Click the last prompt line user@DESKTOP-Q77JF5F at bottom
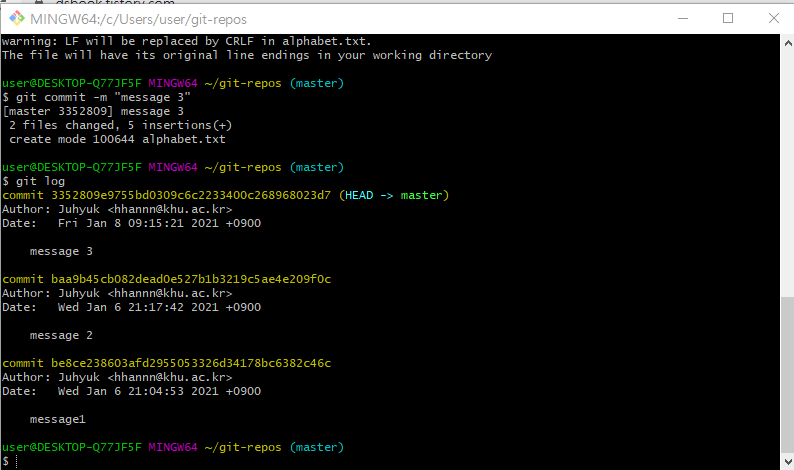The height and width of the screenshot is (470, 794). [173, 447]
